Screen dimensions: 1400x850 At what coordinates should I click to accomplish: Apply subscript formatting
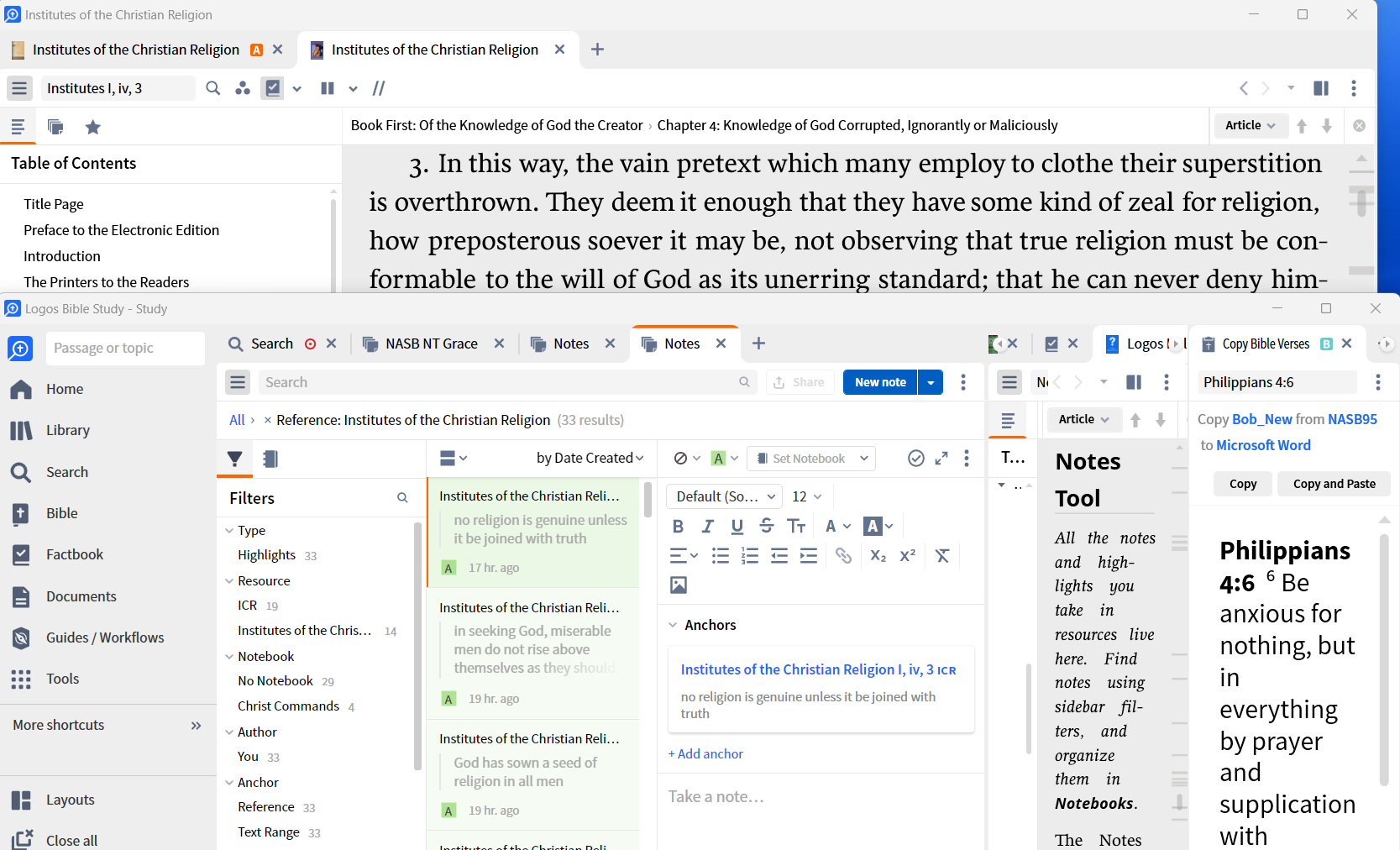coord(878,555)
